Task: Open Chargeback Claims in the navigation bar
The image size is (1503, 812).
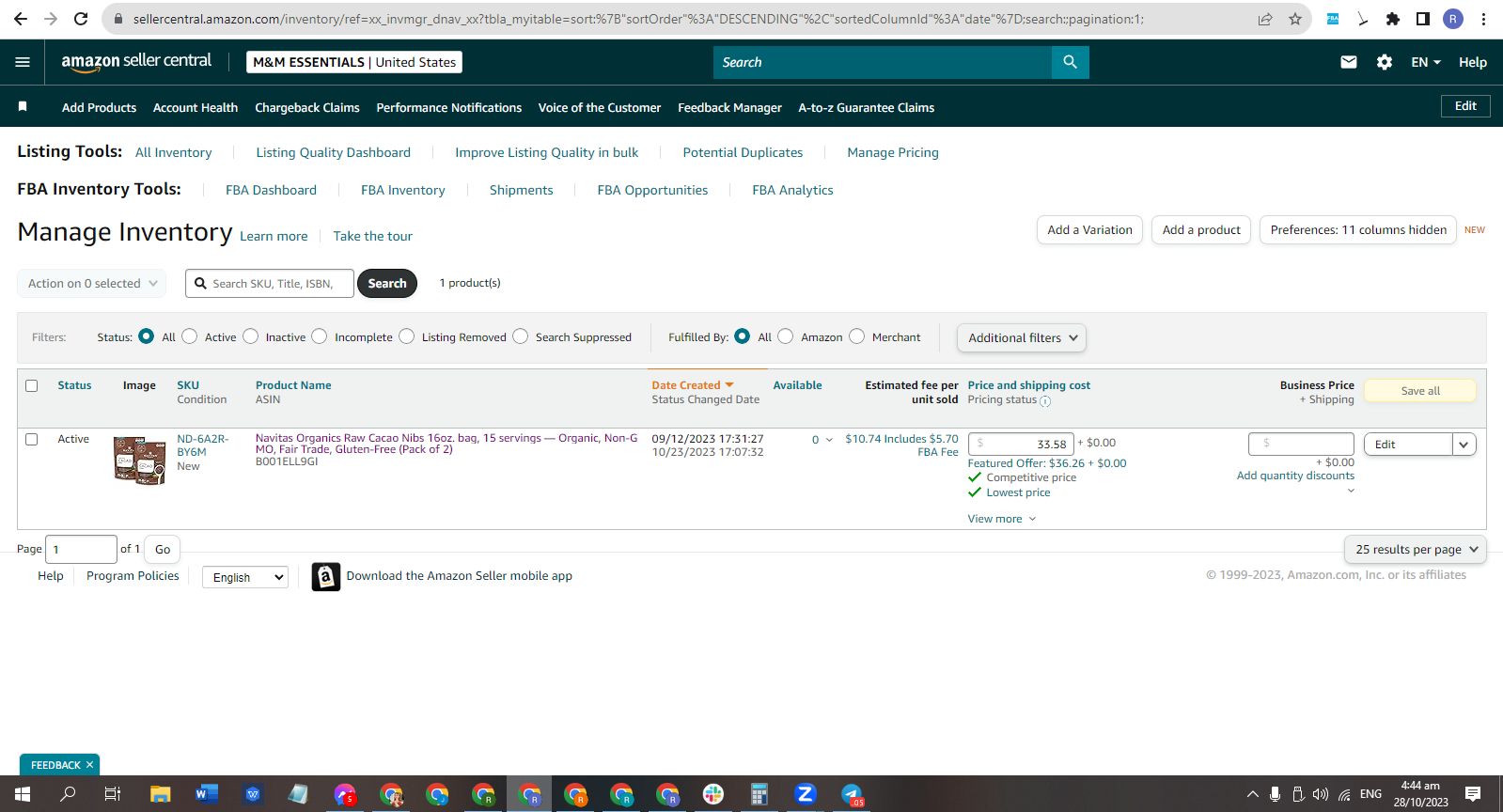Action: click(307, 107)
